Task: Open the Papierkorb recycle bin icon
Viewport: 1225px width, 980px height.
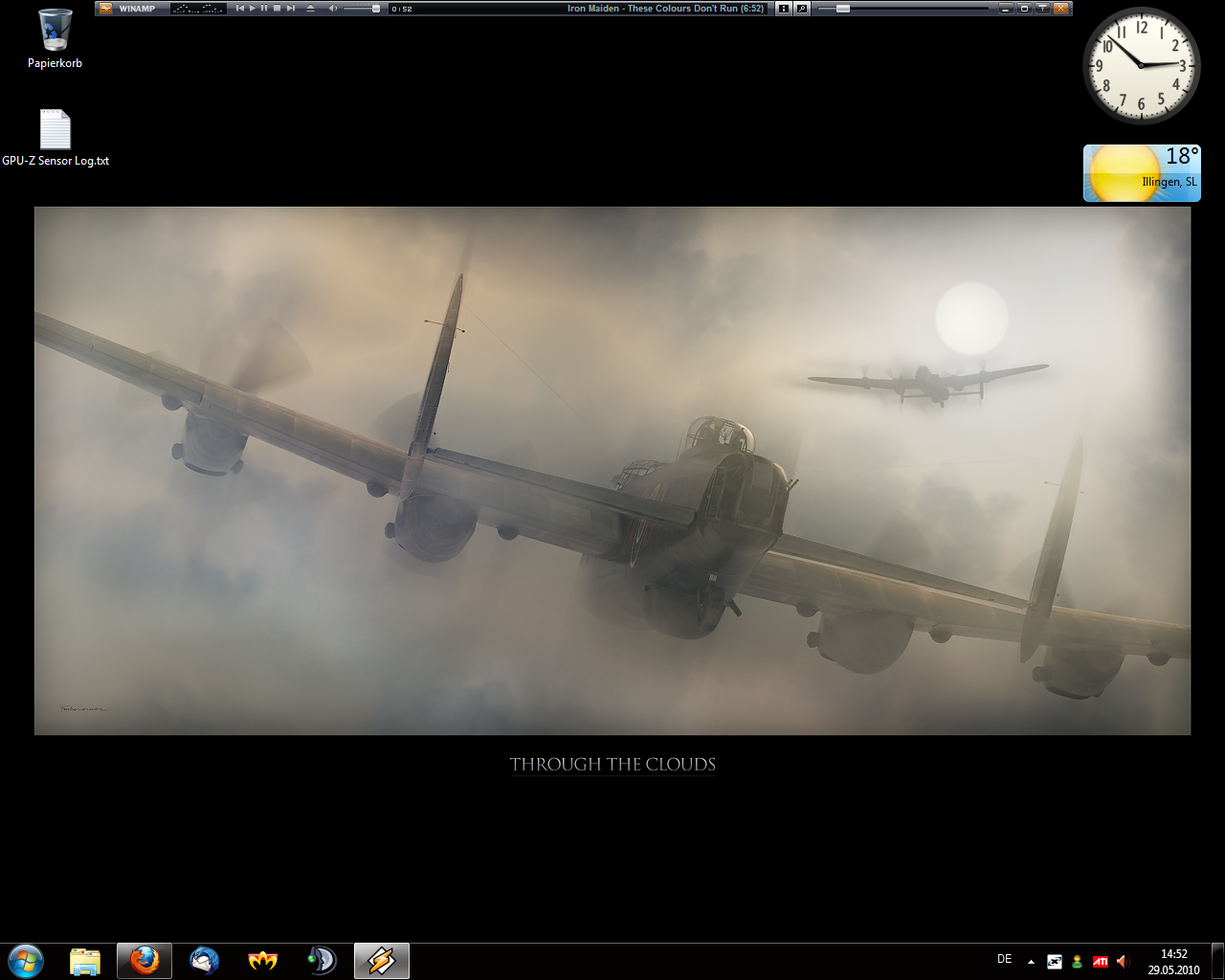Action: point(55,39)
